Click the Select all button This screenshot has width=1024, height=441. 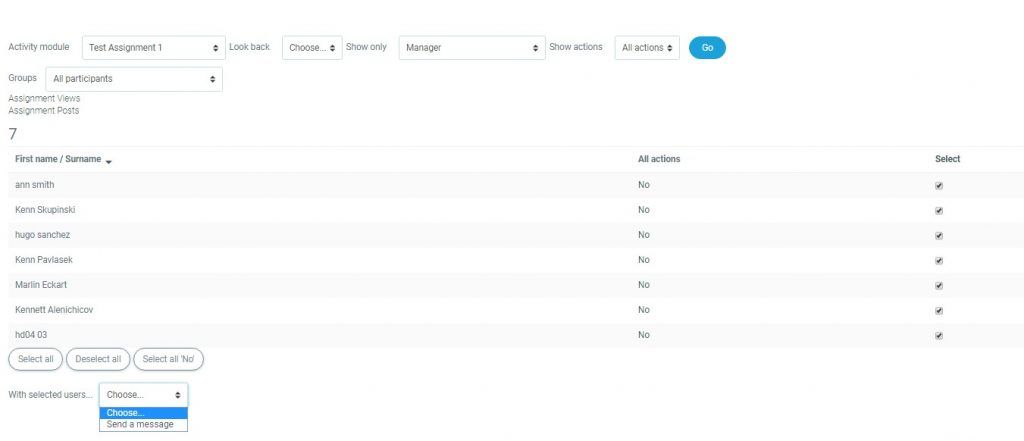pyautogui.click(x=36, y=359)
